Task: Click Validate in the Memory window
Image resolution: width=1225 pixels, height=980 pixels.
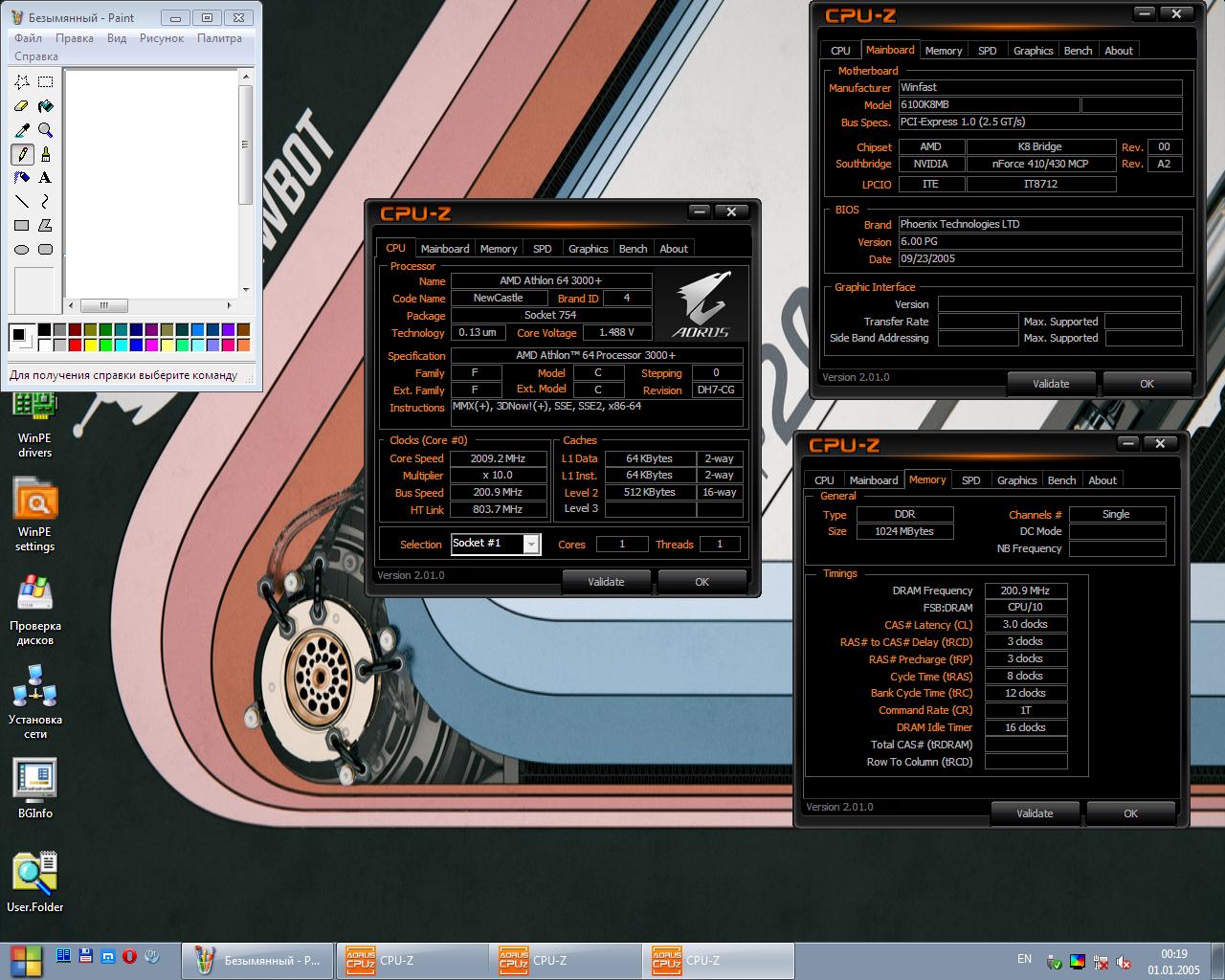Action: click(1035, 813)
